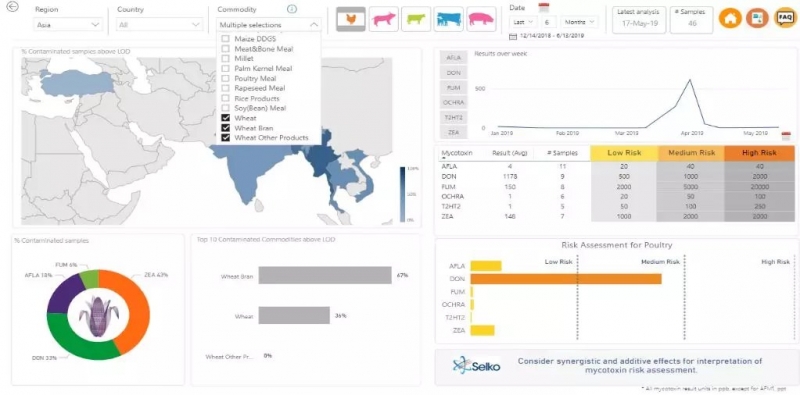Go to the orange Home icon

pos(730,18)
